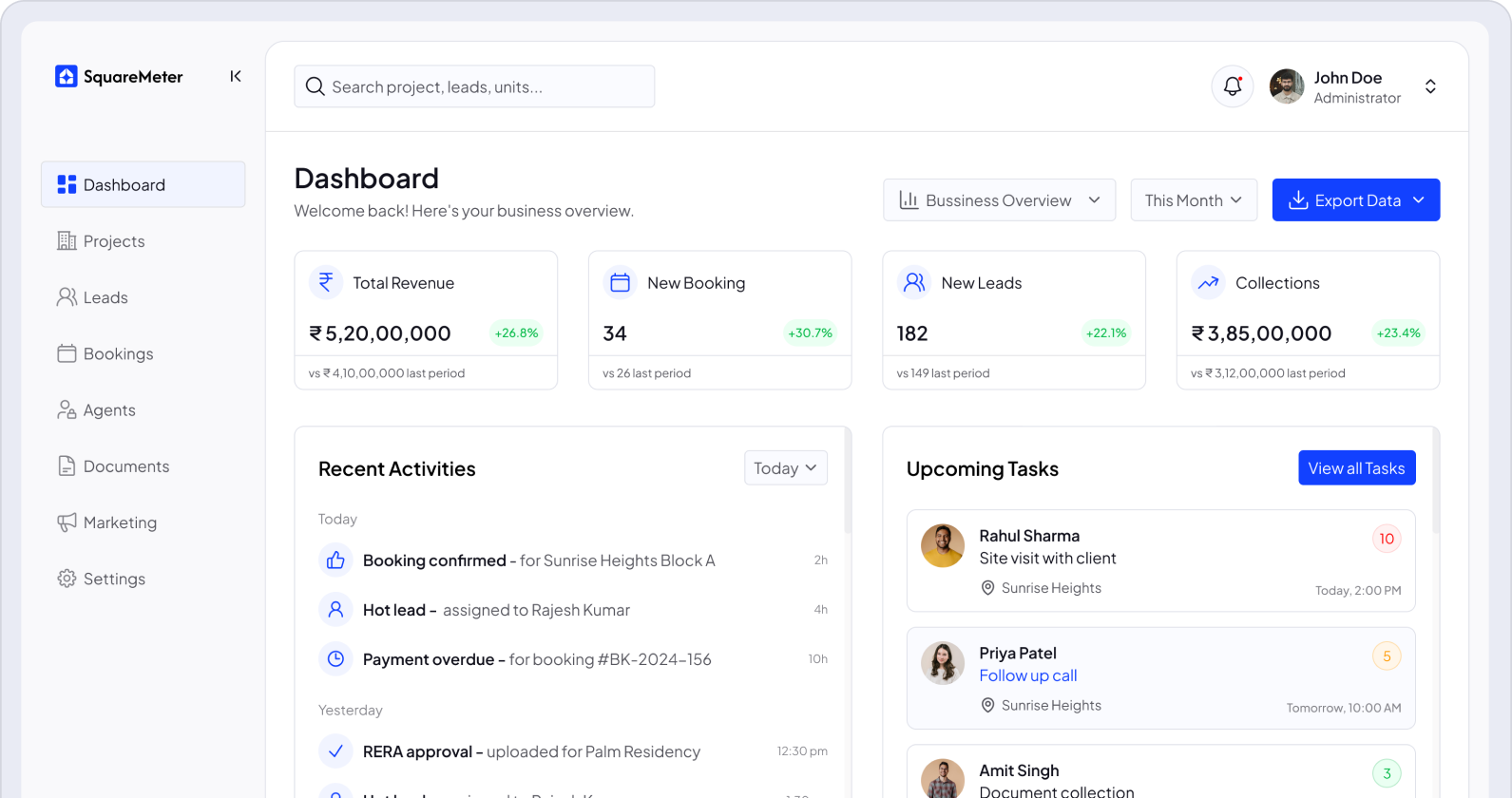The width and height of the screenshot is (1512, 798).
Task: Click the checkmark icon for RERA approval
Action: (335, 751)
